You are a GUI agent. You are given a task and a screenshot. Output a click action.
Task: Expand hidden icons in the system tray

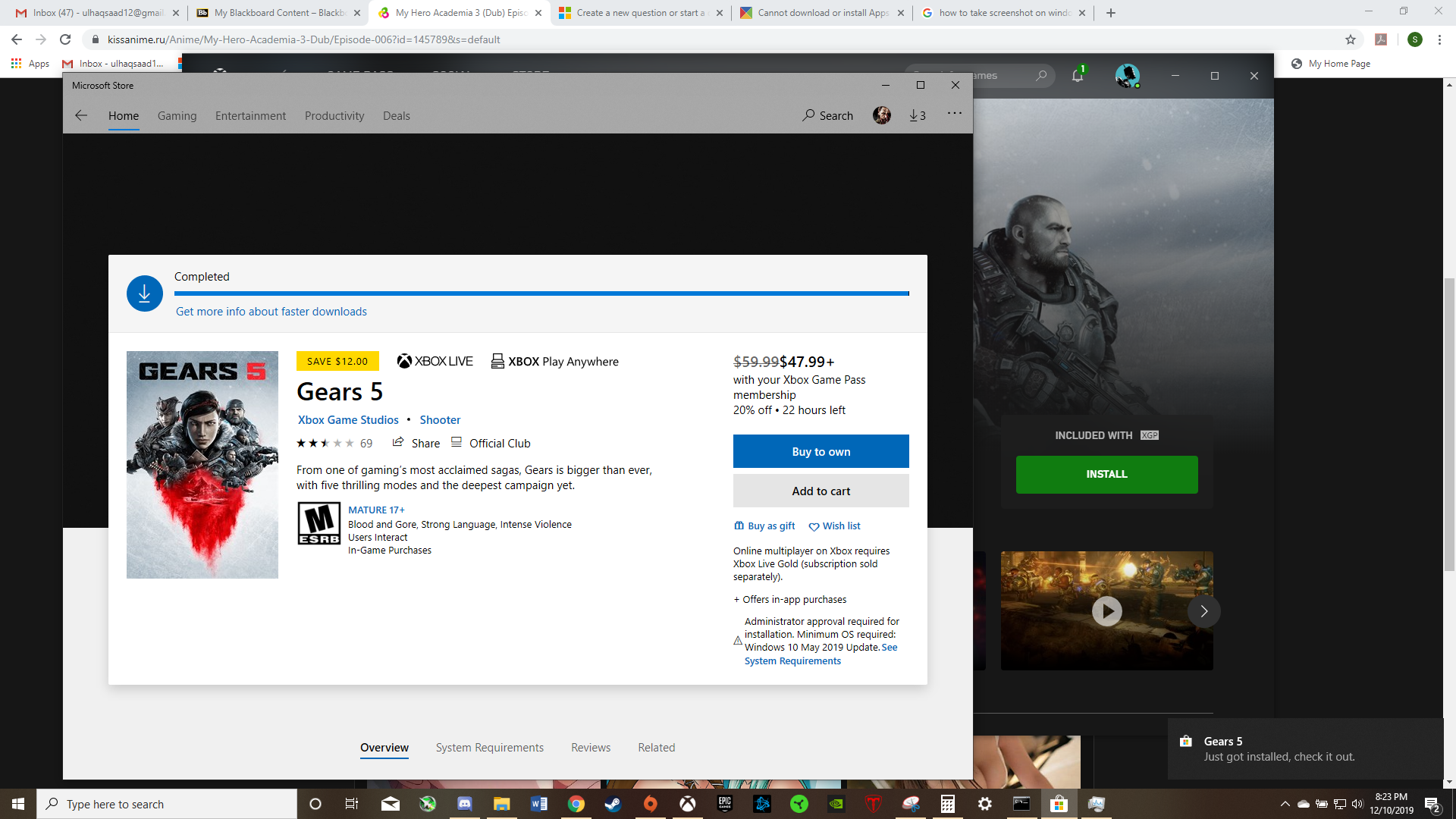(1287, 804)
